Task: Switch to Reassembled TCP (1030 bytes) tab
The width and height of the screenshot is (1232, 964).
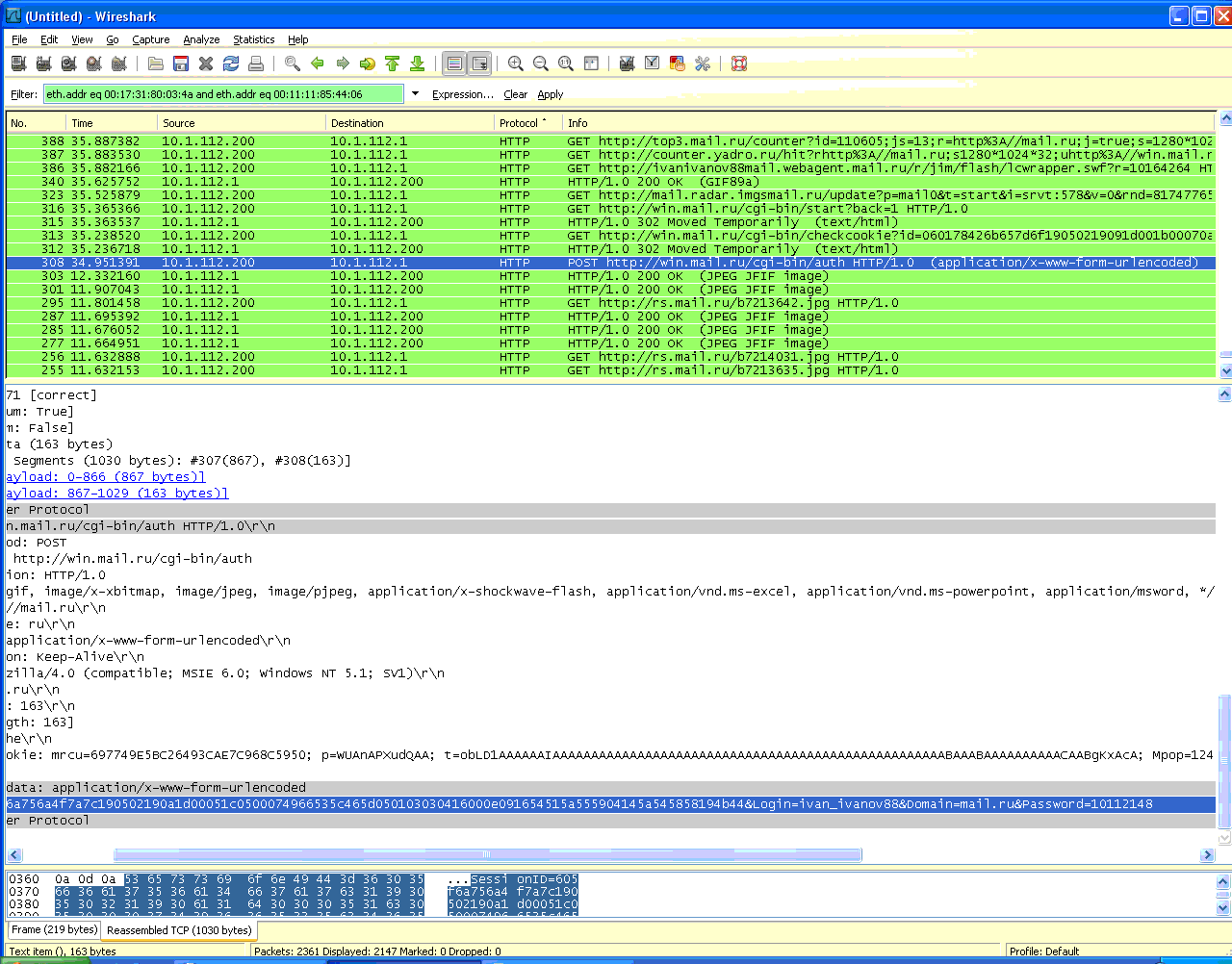Action: click(x=179, y=930)
